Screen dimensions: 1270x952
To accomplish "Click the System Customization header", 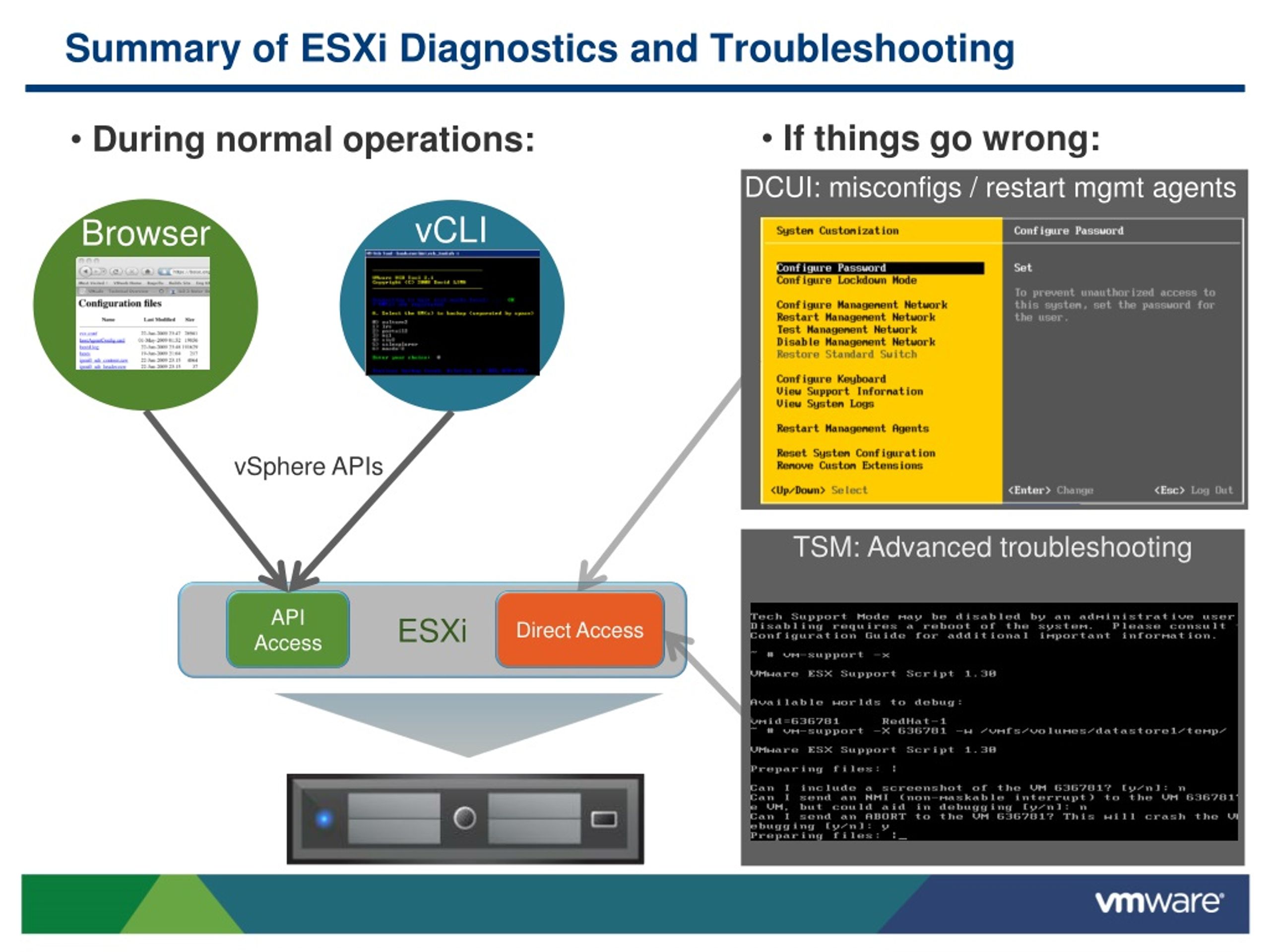I will coord(837,231).
